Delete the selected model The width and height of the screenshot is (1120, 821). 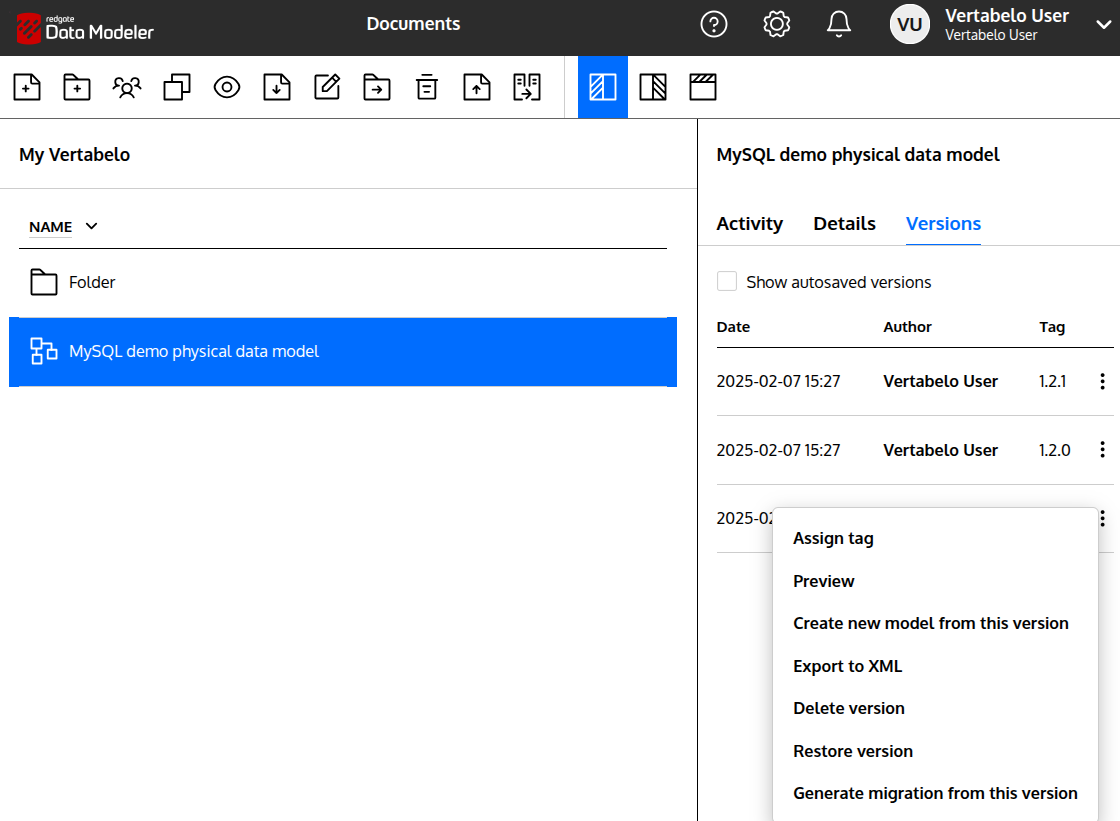[427, 87]
